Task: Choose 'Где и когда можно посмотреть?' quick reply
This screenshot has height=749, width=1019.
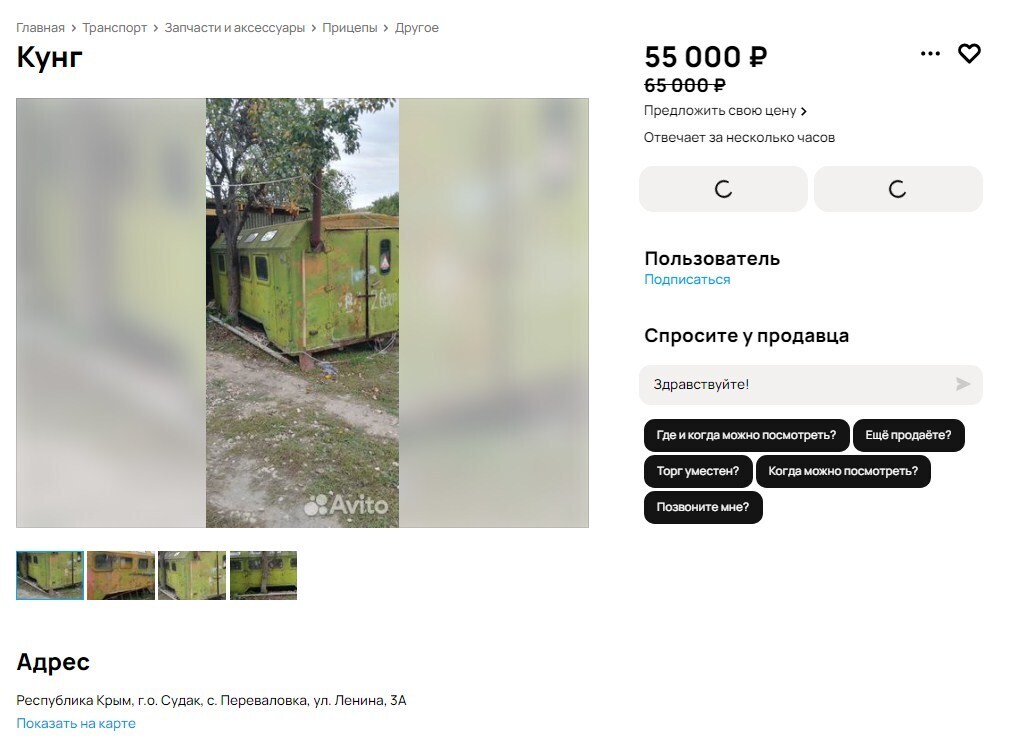Action: [x=746, y=435]
